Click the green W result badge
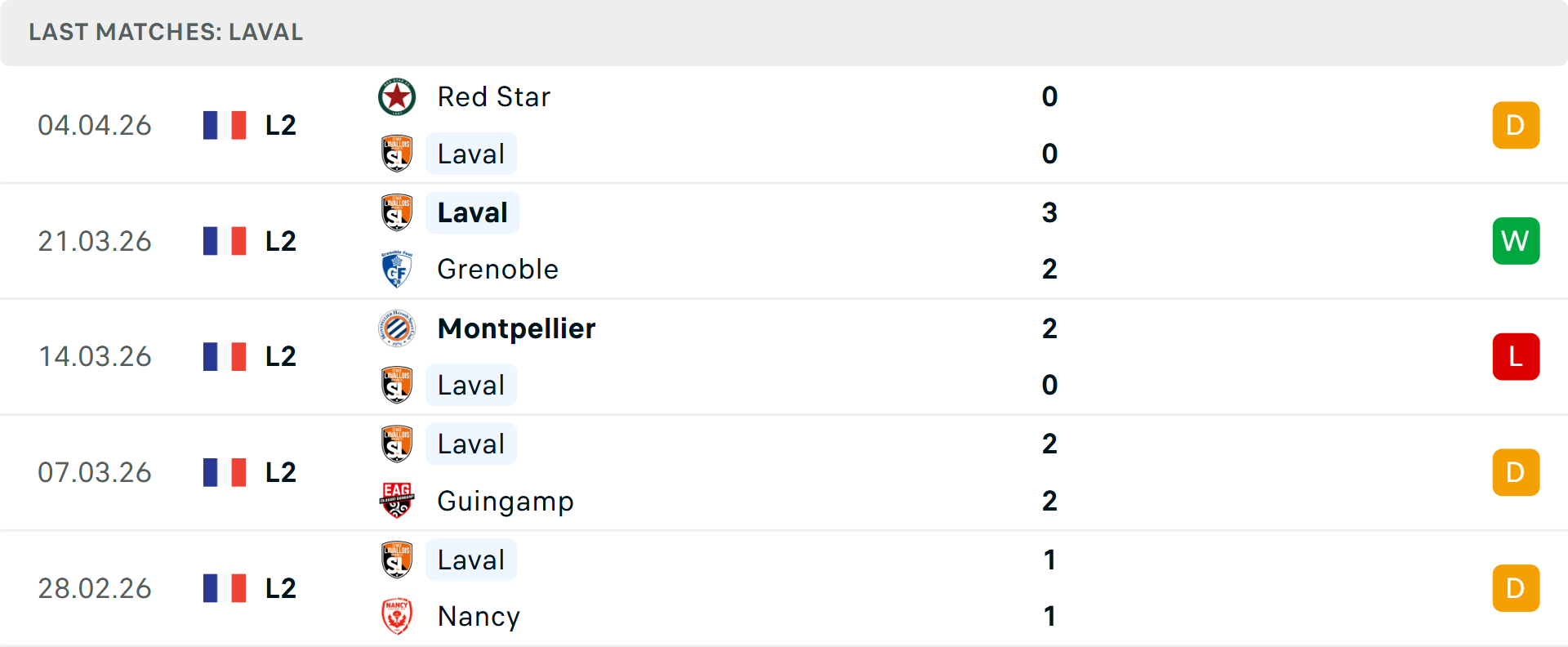This screenshot has height=647, width=1568. tap(1515, 241)
